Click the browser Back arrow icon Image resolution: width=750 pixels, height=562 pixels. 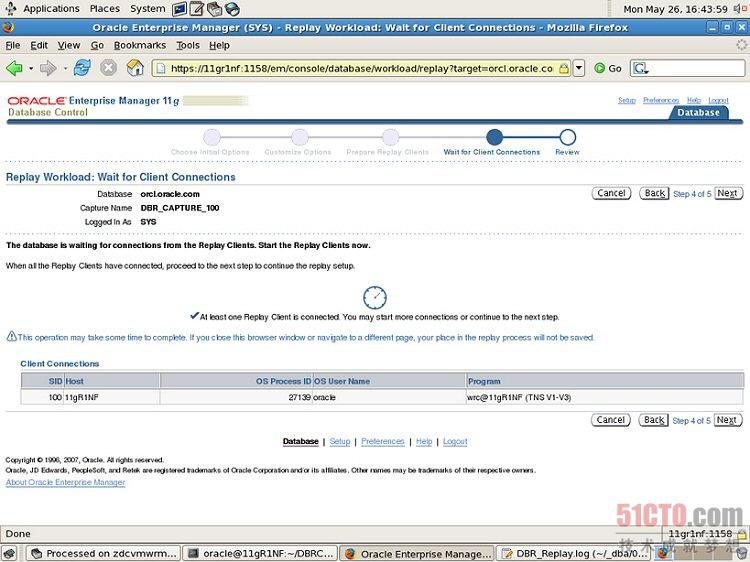click(x=14, y=68)
